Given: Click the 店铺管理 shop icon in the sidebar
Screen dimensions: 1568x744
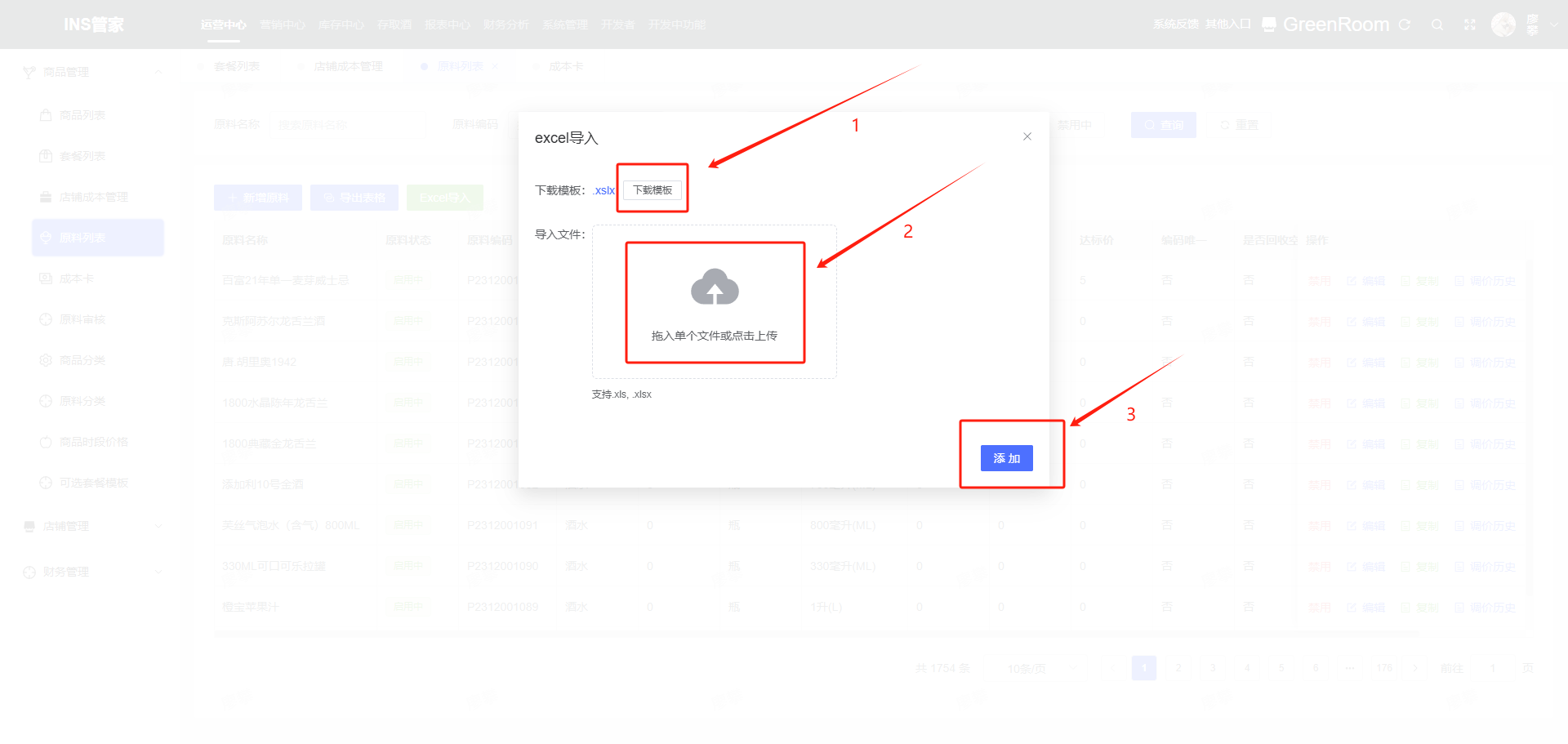Looking at the screenshot, I should click(29, 526).
